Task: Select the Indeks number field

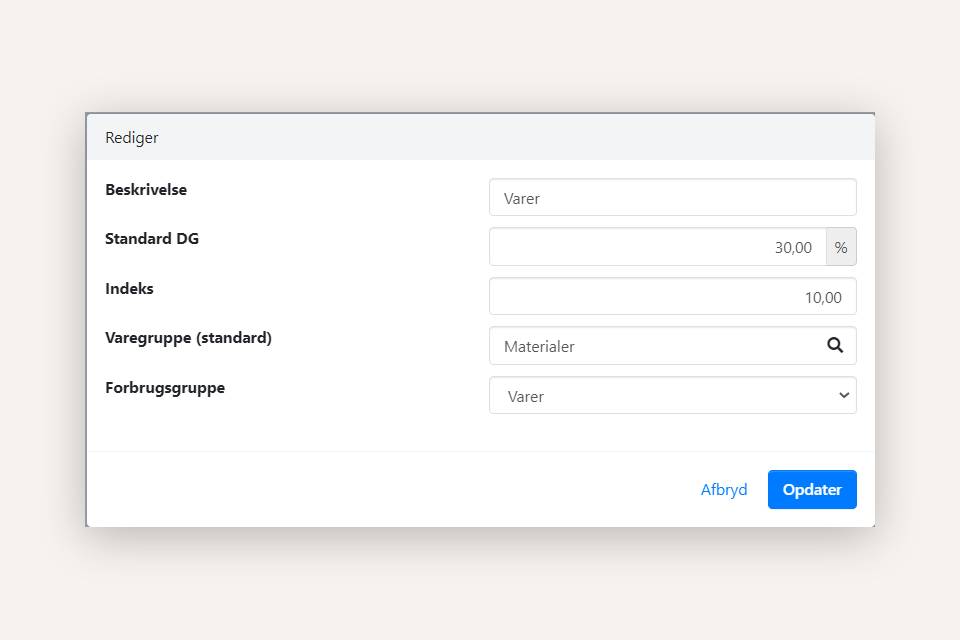Action: (672, 297)
